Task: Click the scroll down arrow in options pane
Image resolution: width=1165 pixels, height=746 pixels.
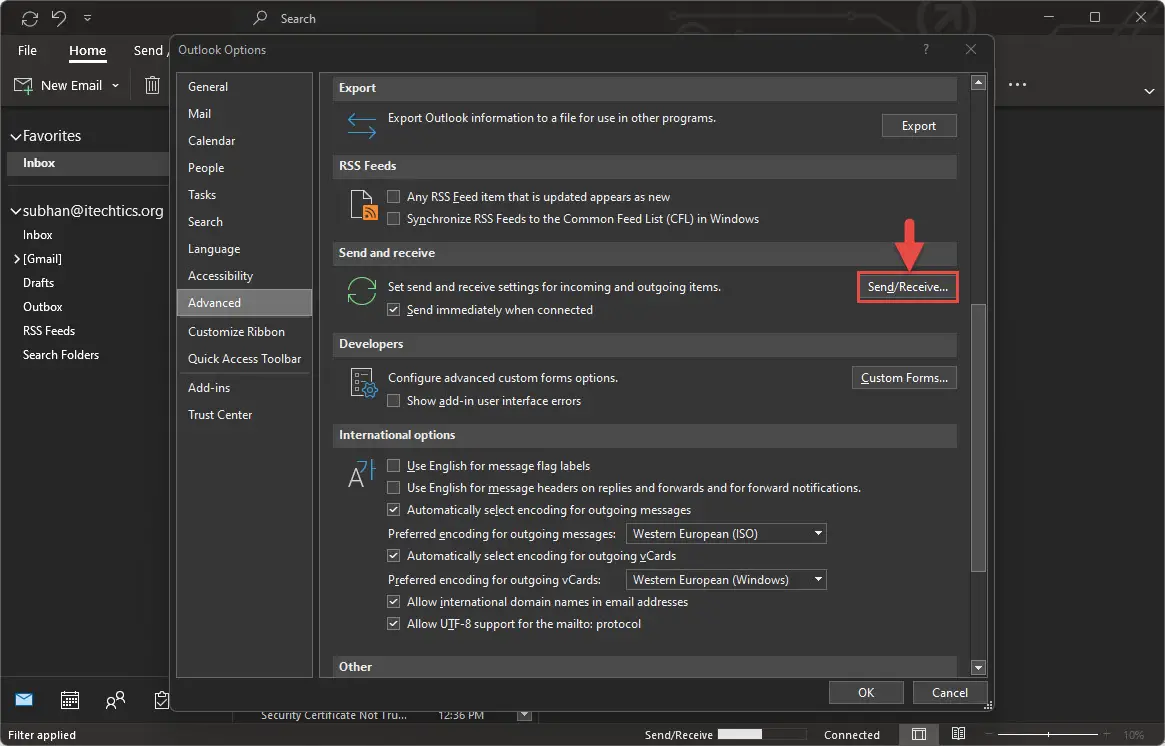Action: (x=979, y=667)
